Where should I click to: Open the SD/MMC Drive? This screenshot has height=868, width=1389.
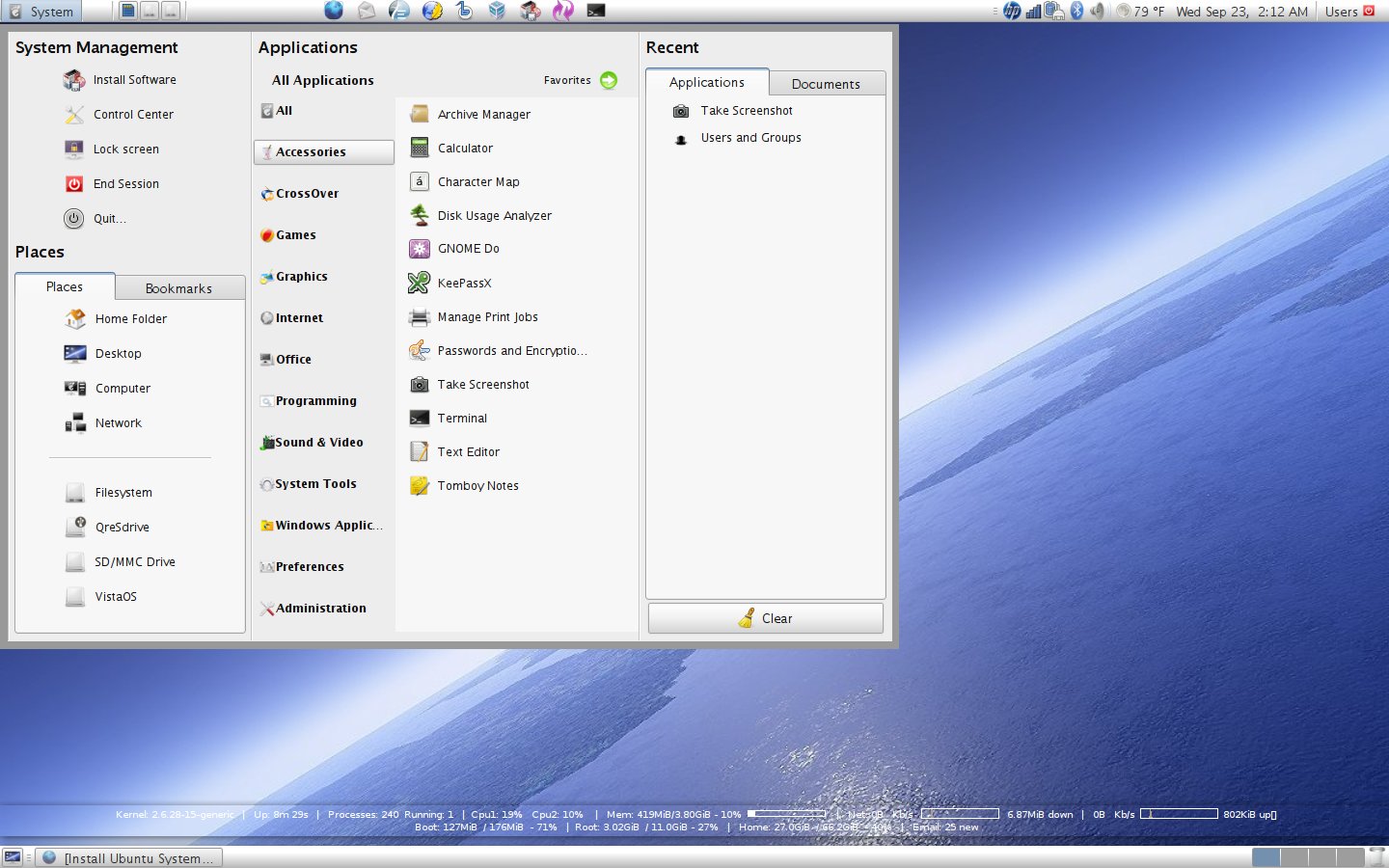(121, 562)
